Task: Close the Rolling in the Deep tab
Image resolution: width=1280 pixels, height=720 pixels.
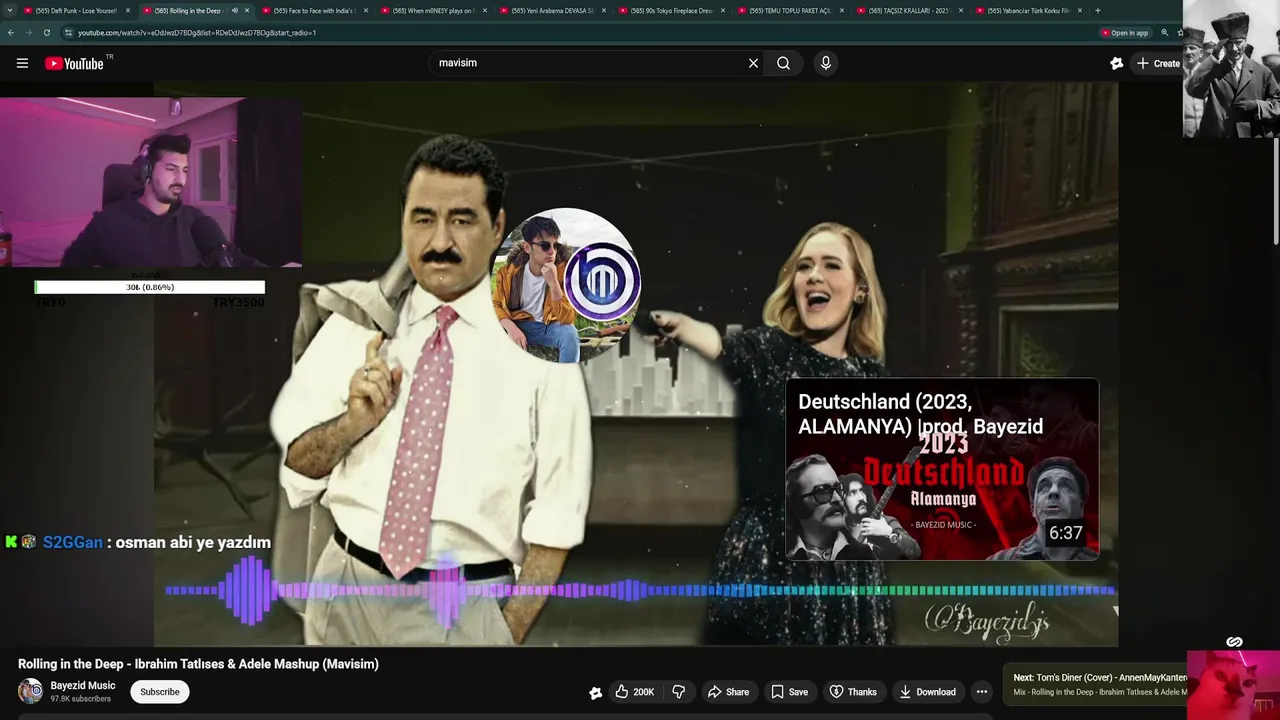Action: [247, 10]
